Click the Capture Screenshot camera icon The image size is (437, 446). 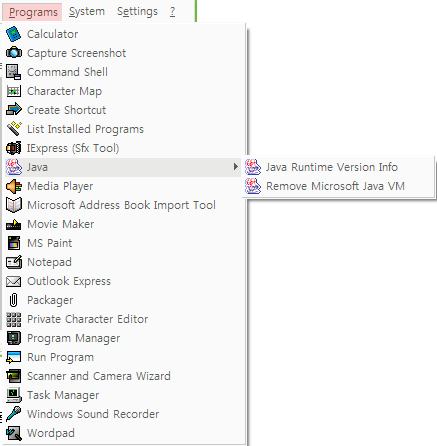[x=14, y=53]
